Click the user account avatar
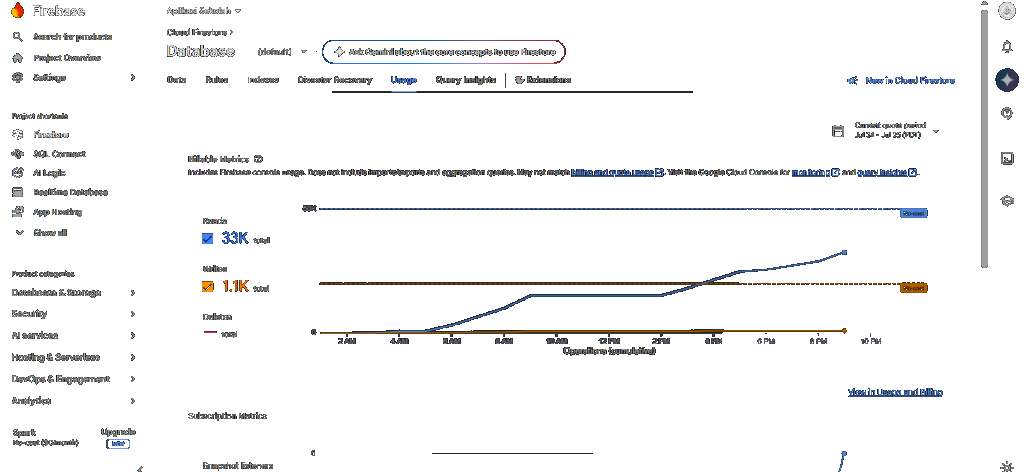This screenshot has height=472, width=1024. (x=1006, y=11)
